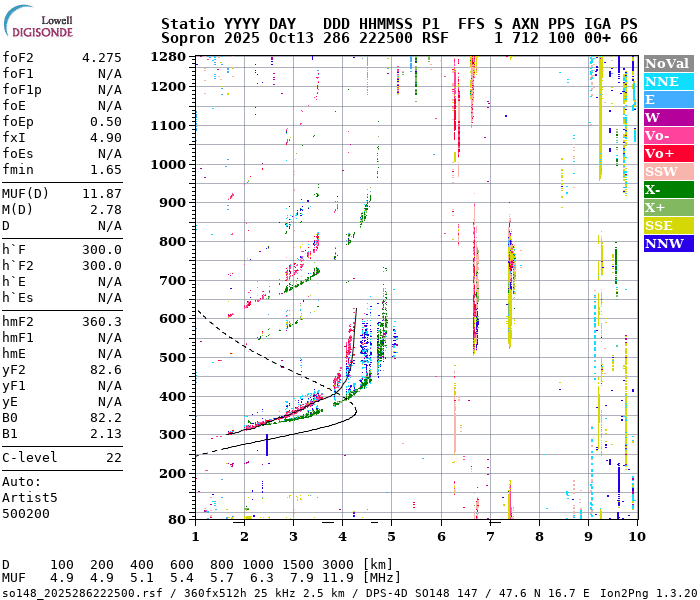Click the MUF(D) value 11.87
Screen dimensions: 700x600
coord(101,193)
